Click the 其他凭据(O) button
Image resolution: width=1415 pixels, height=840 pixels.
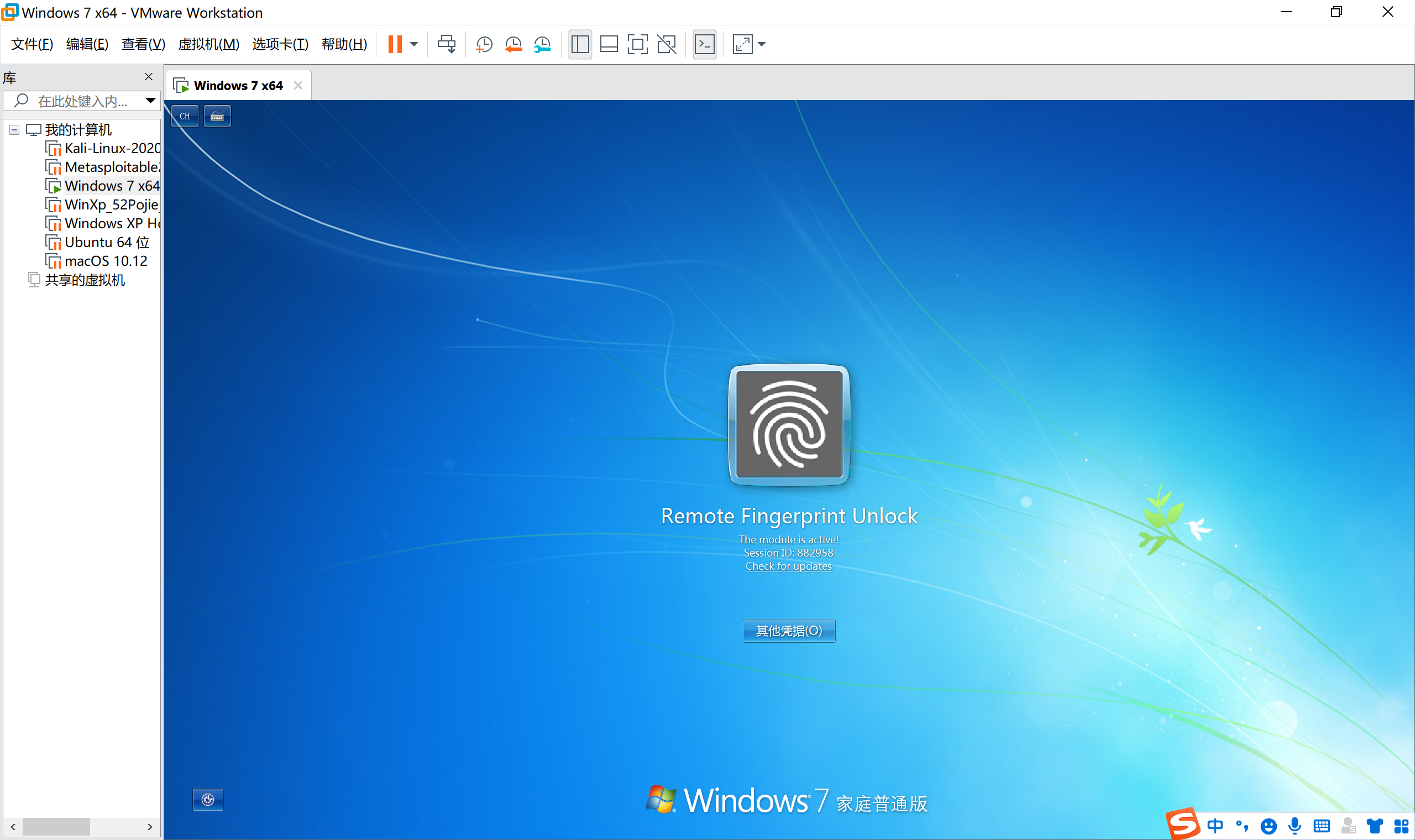[788, 631]
